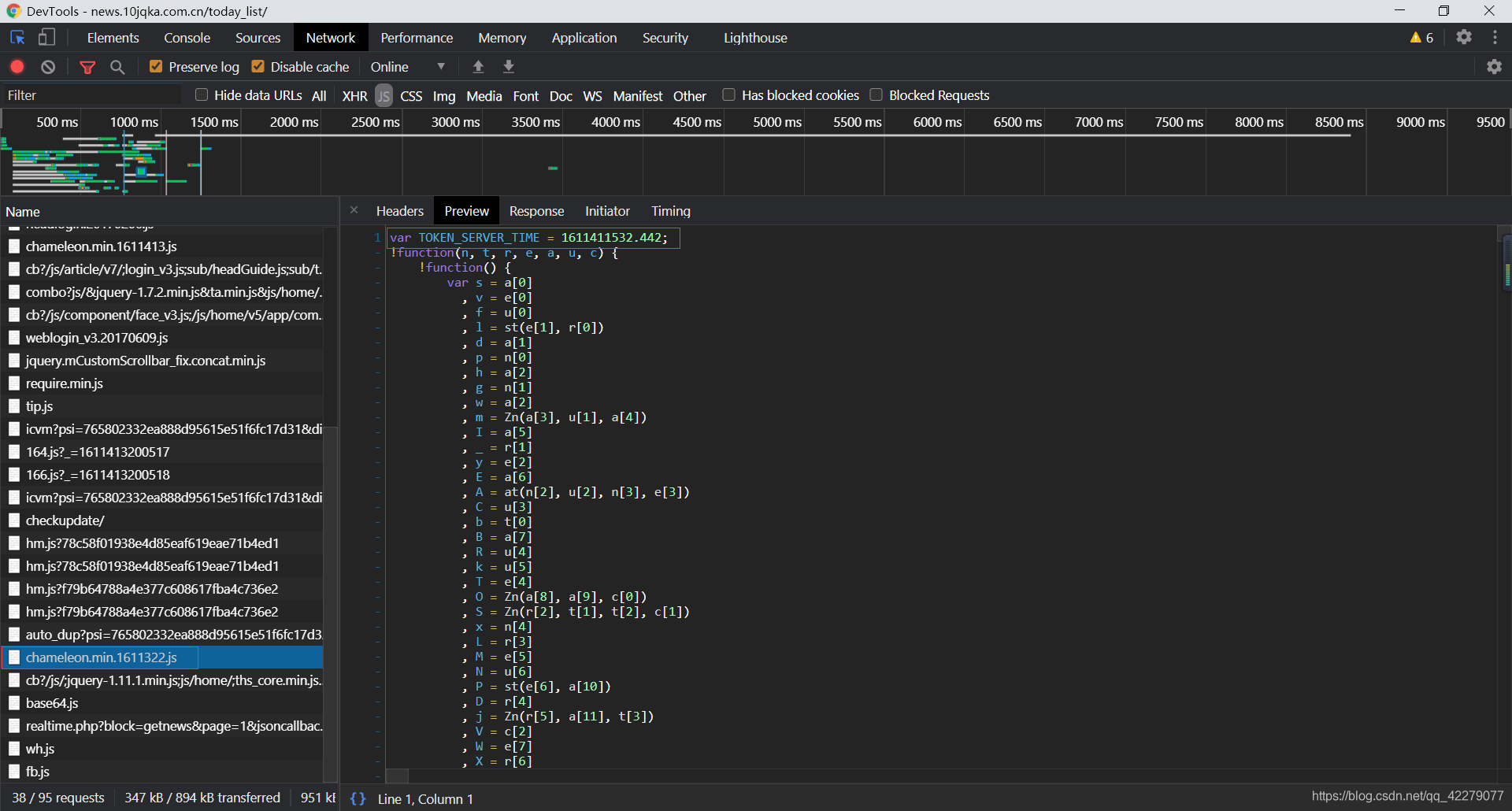
Task: Click file icon of fb.js
Action: pos(13,772)
